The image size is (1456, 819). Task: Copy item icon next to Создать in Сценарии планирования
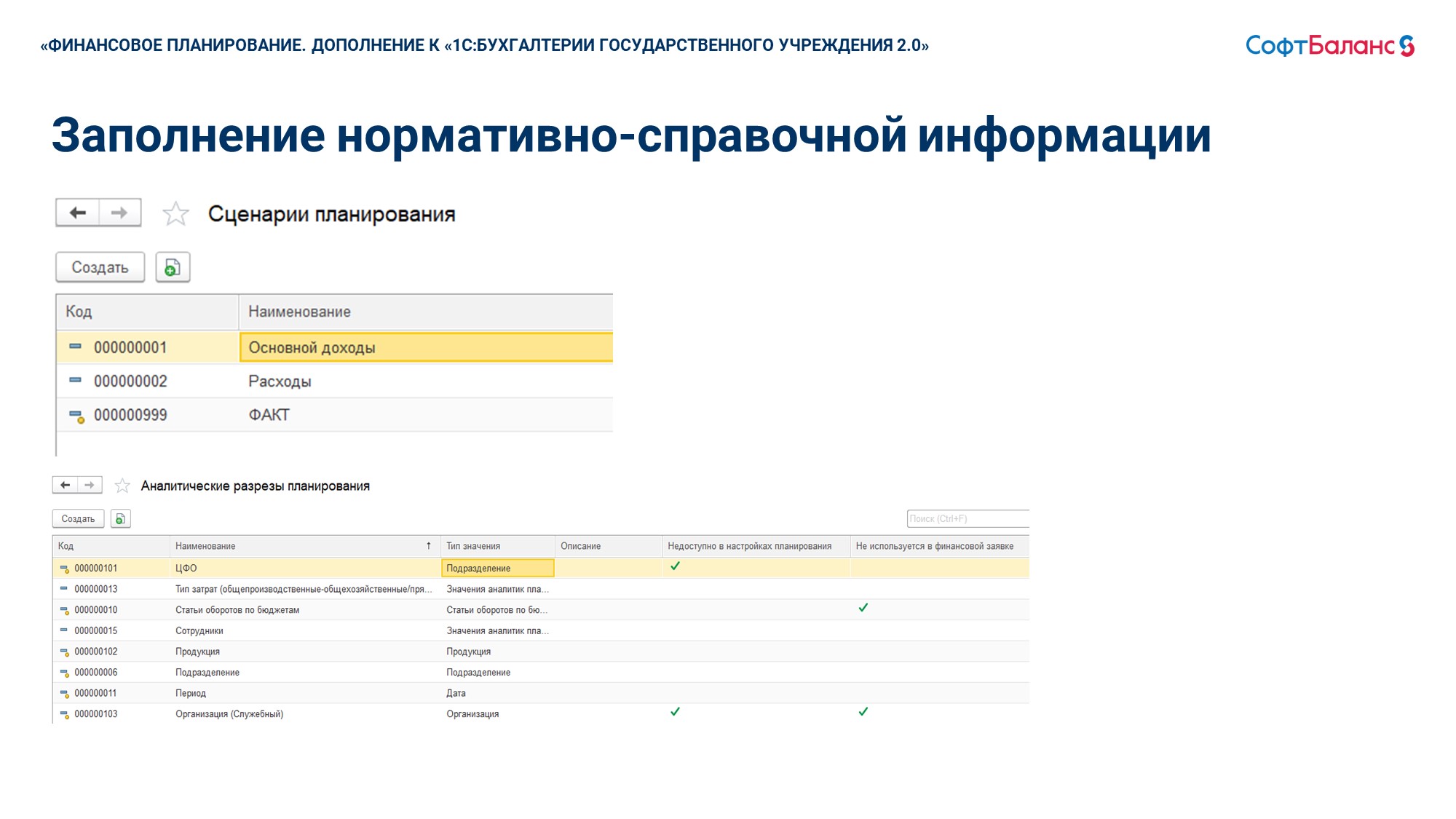coord(173,267)
